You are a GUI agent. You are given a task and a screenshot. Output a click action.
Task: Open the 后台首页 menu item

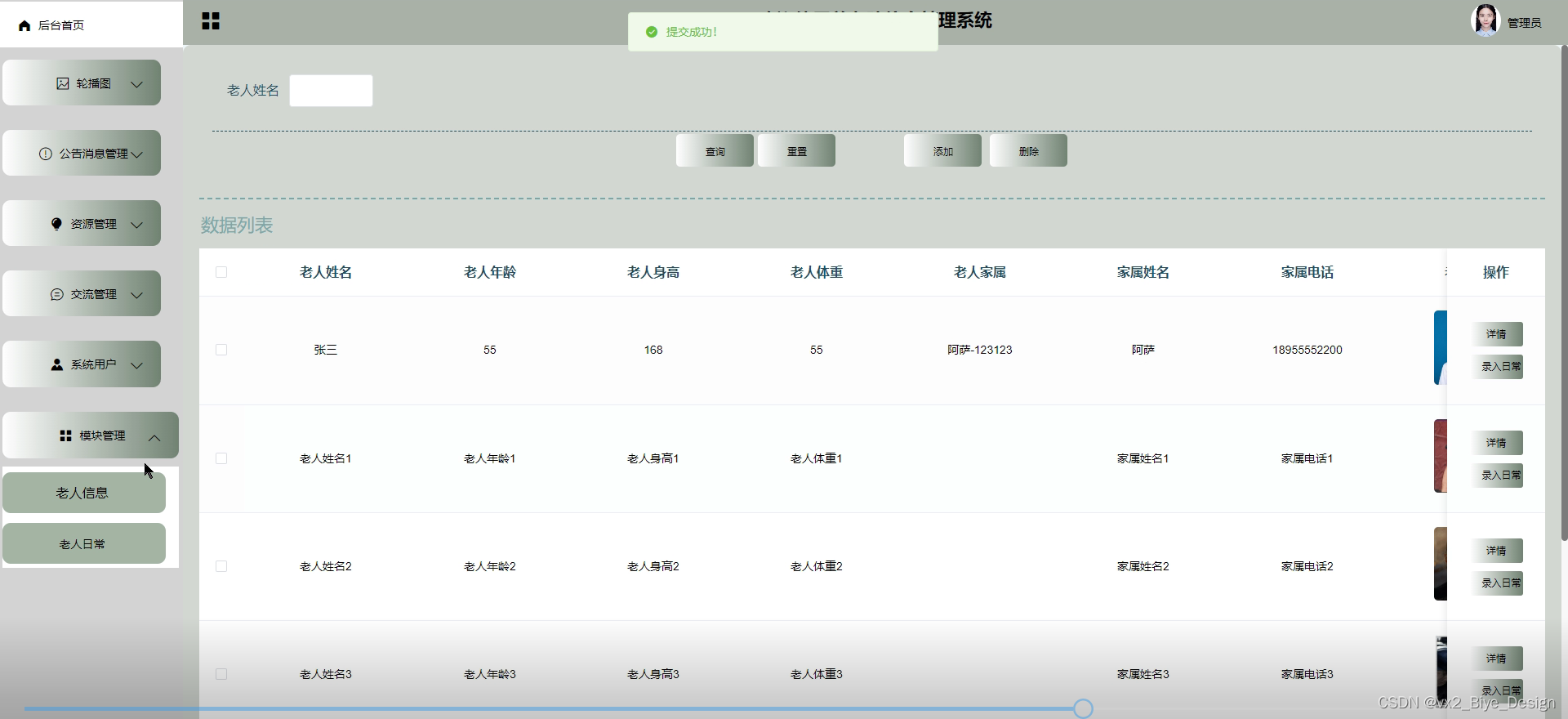(x=91, y=25)
